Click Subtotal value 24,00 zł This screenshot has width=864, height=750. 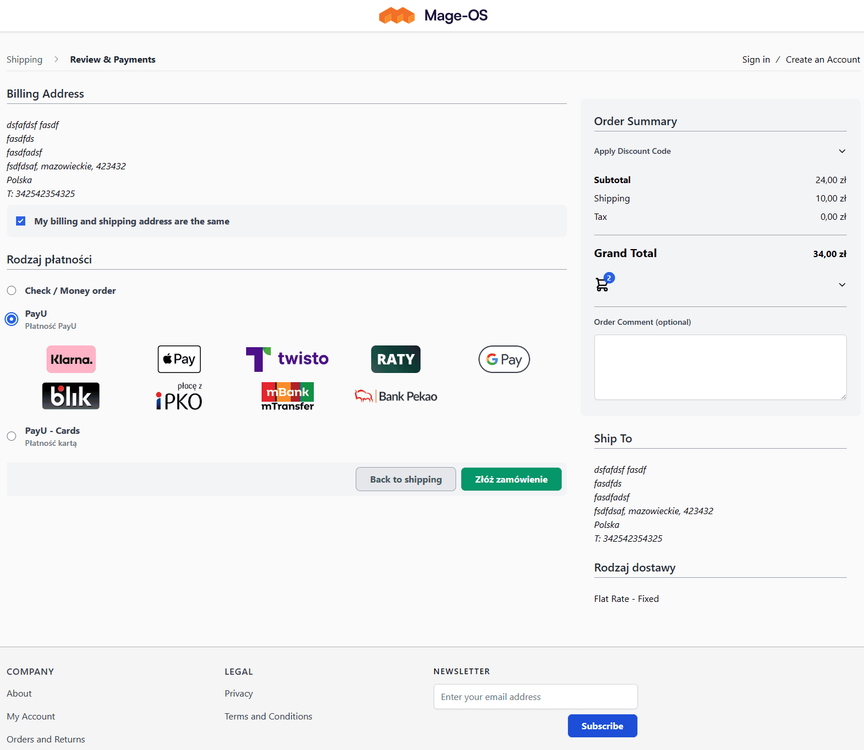(830, 180)
